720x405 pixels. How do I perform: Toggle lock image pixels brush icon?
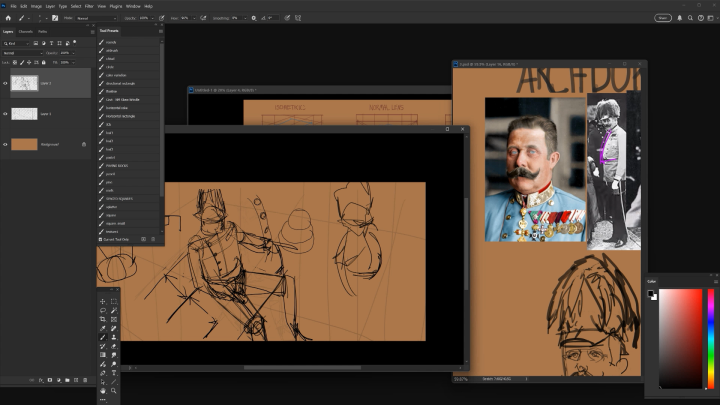point(22,62)
